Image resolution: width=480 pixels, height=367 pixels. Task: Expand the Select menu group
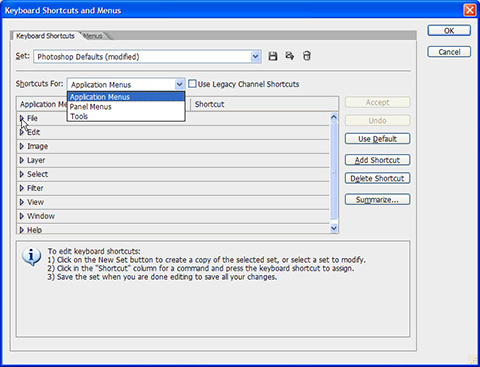(x=22, y=174)
